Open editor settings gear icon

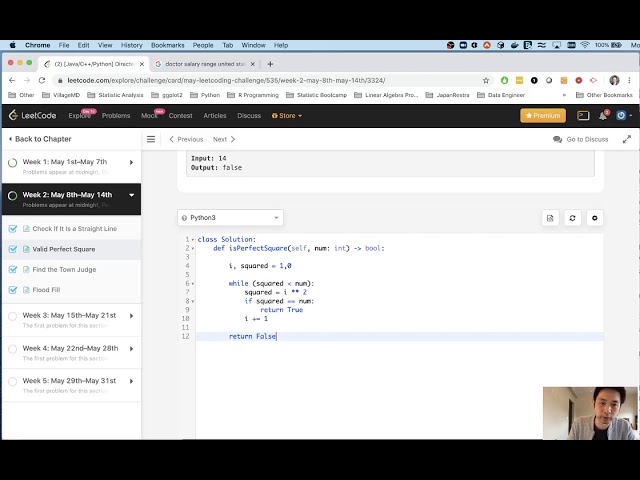click(x=595, y=218)
